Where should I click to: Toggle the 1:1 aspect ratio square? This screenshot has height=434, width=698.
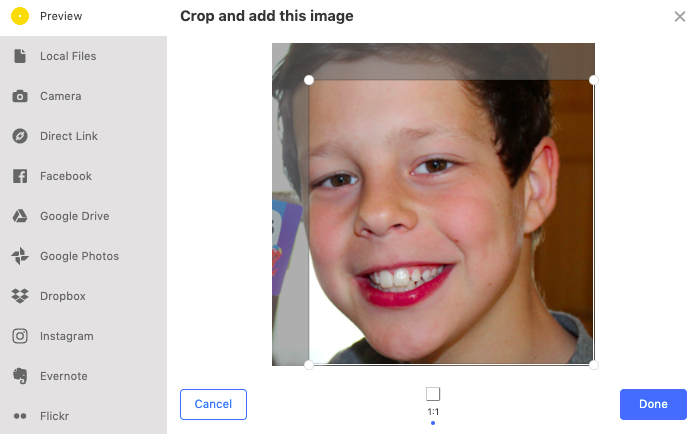433,394
